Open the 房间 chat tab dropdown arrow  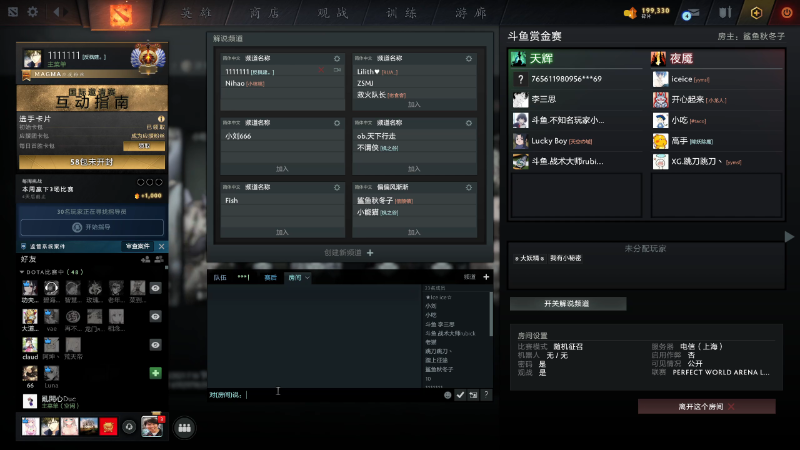coord(307,278)
